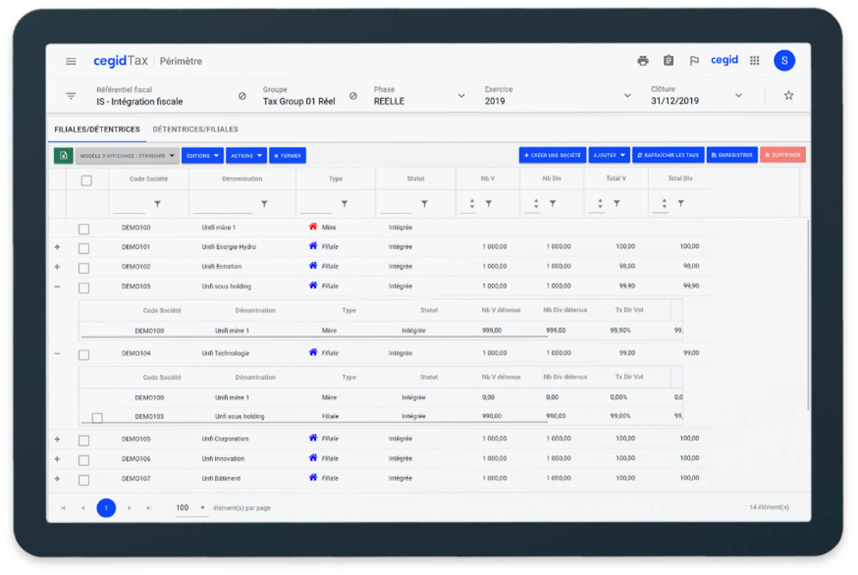
Task: Click the flag icon in header
Action: point(694,61)
